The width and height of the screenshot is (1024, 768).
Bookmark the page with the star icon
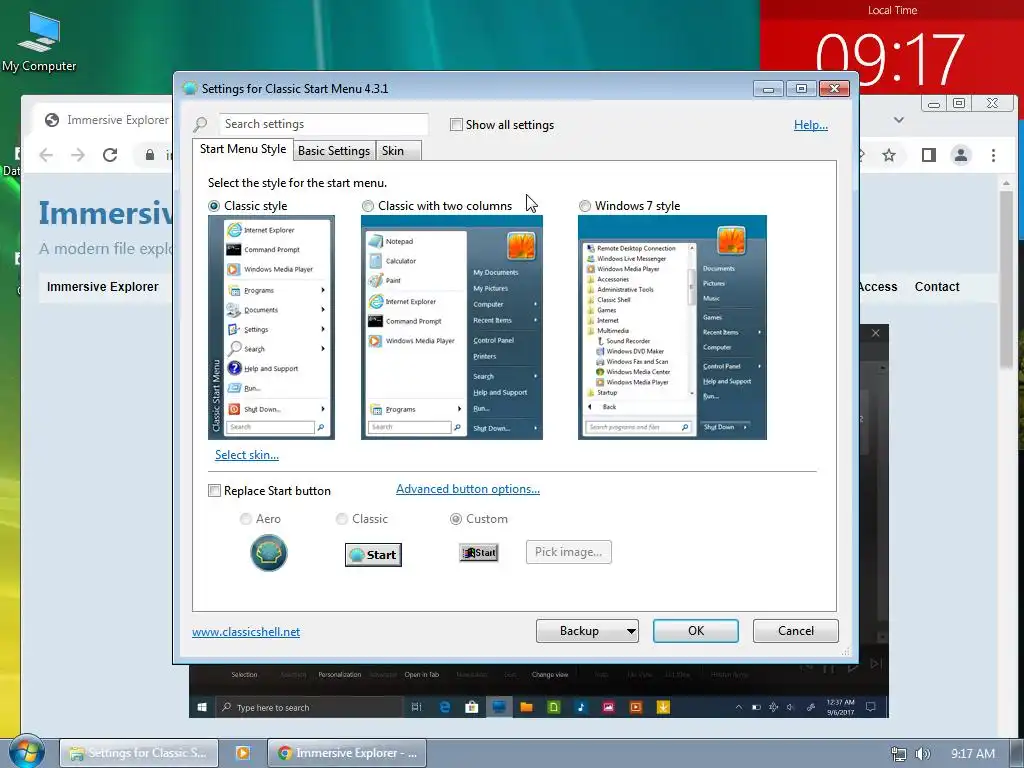889,155
